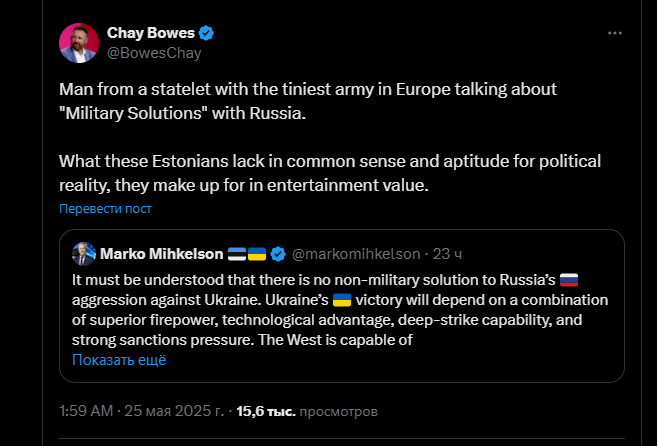Open the Chay Bowes display name link
658x448 pixels.
151,33
